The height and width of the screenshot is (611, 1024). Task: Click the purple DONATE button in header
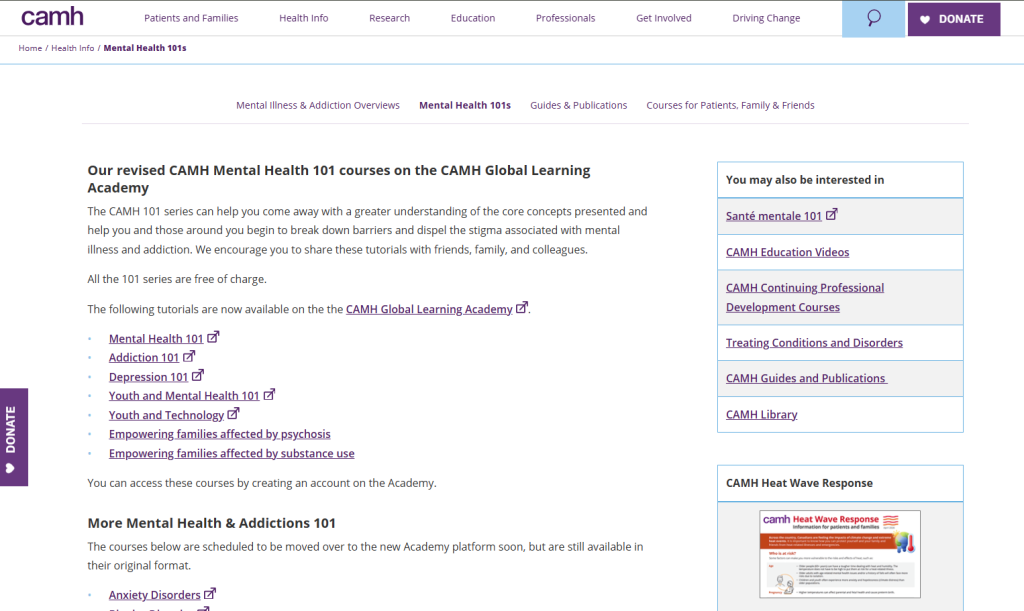[x=953, y=19]
